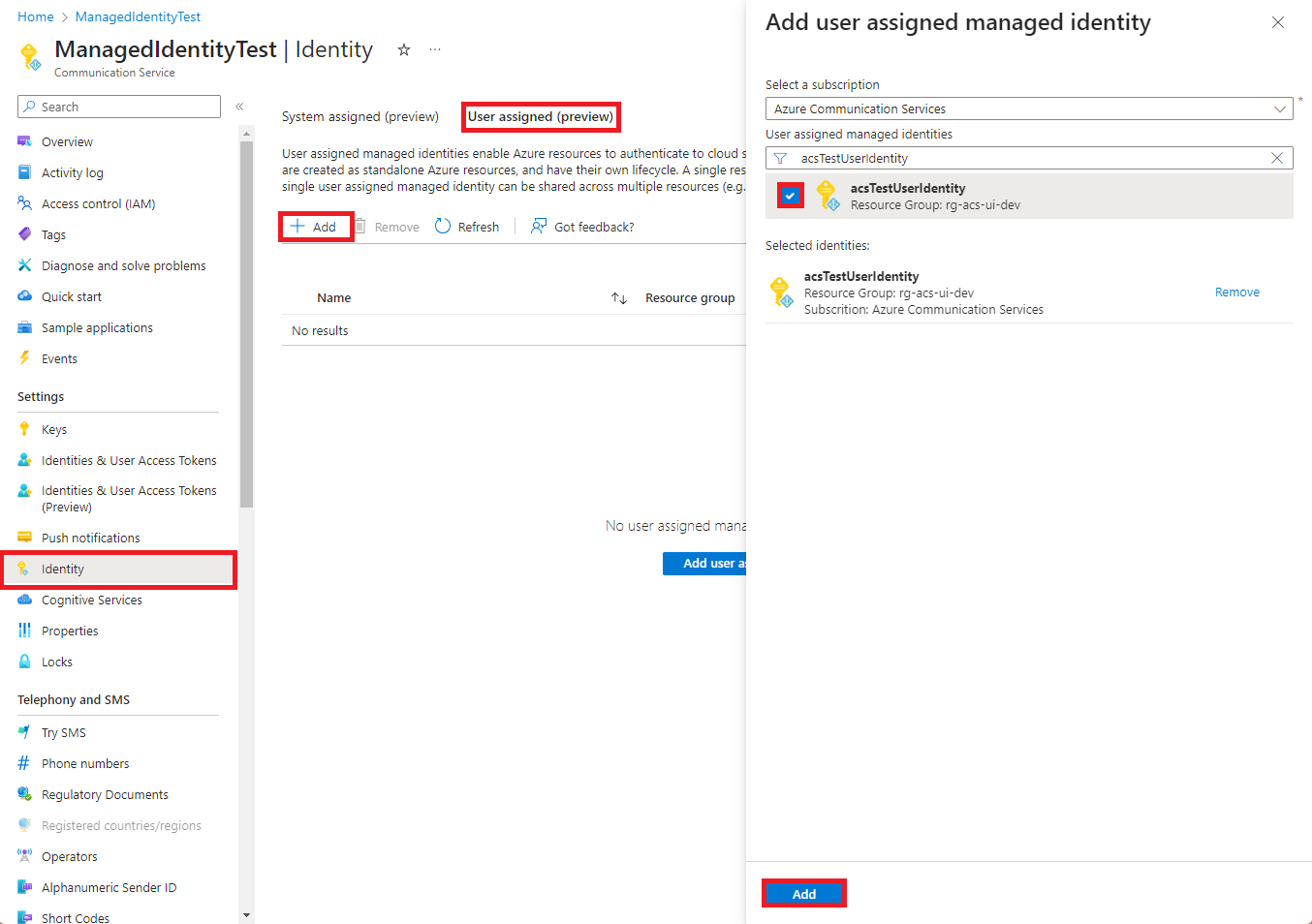The height and width of the screenshot is (924, 1312).
Task: Open the Got feedback icon
Action: (539, 226)
